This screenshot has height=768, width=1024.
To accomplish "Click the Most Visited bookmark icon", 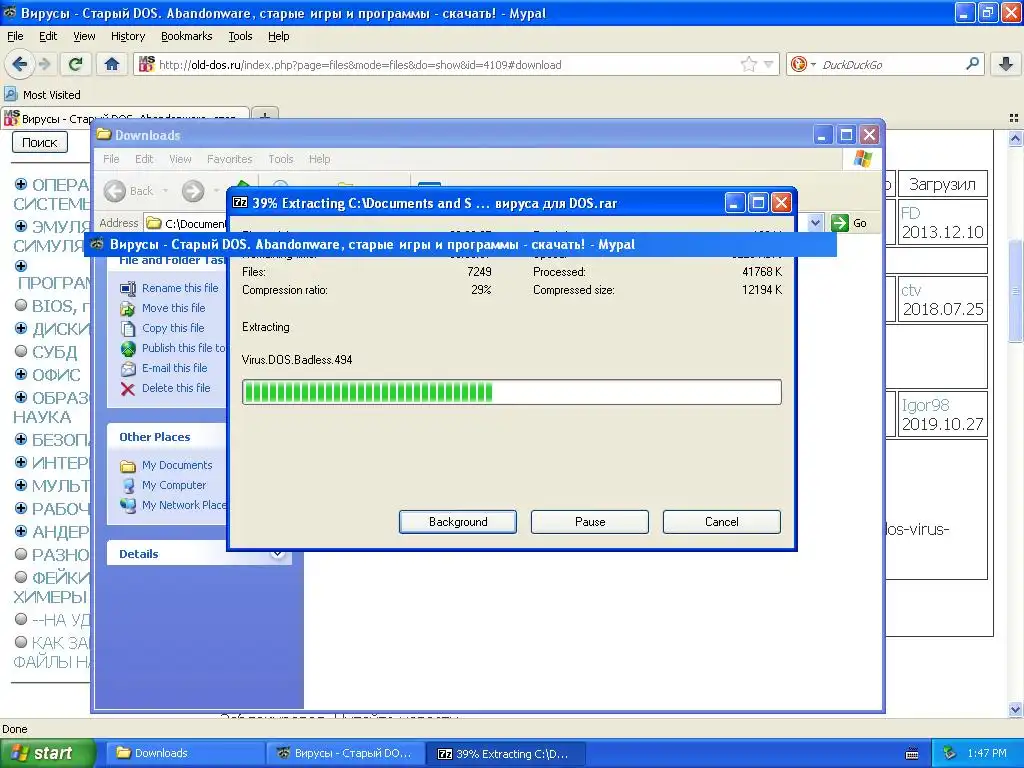I will click(10, 94).
